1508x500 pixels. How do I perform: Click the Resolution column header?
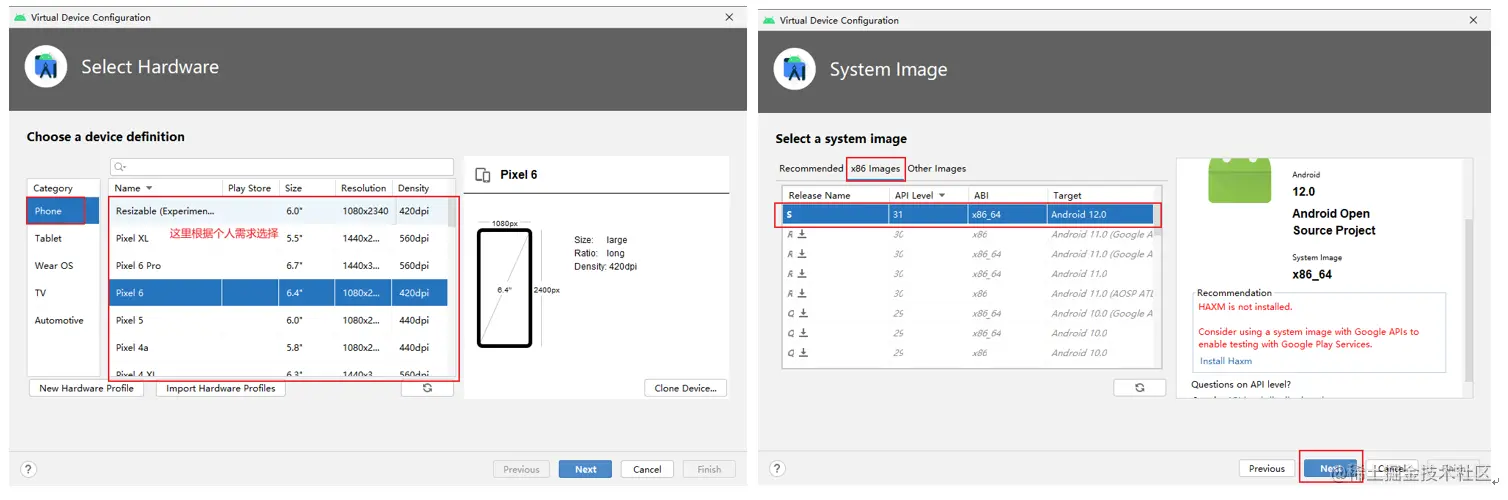365,188
